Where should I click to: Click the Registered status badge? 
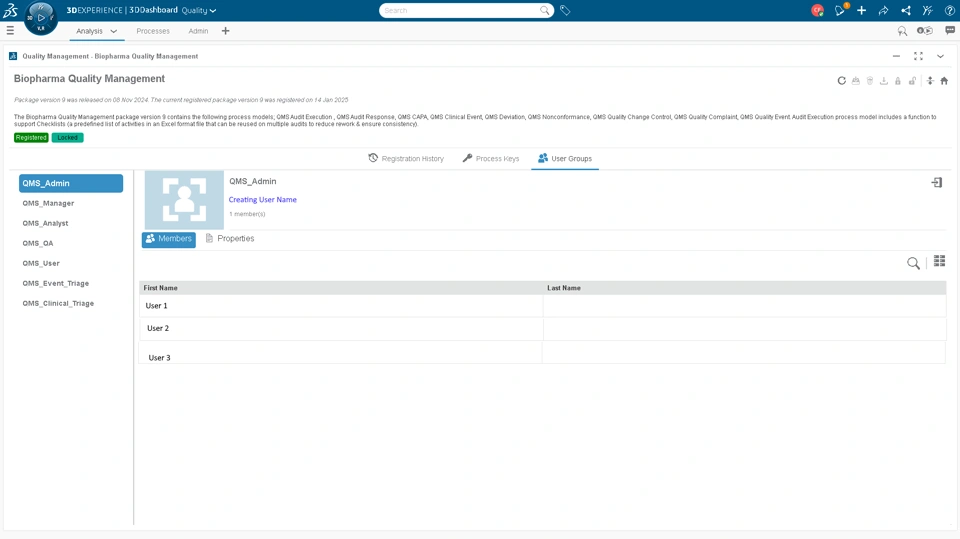[31, 138]
